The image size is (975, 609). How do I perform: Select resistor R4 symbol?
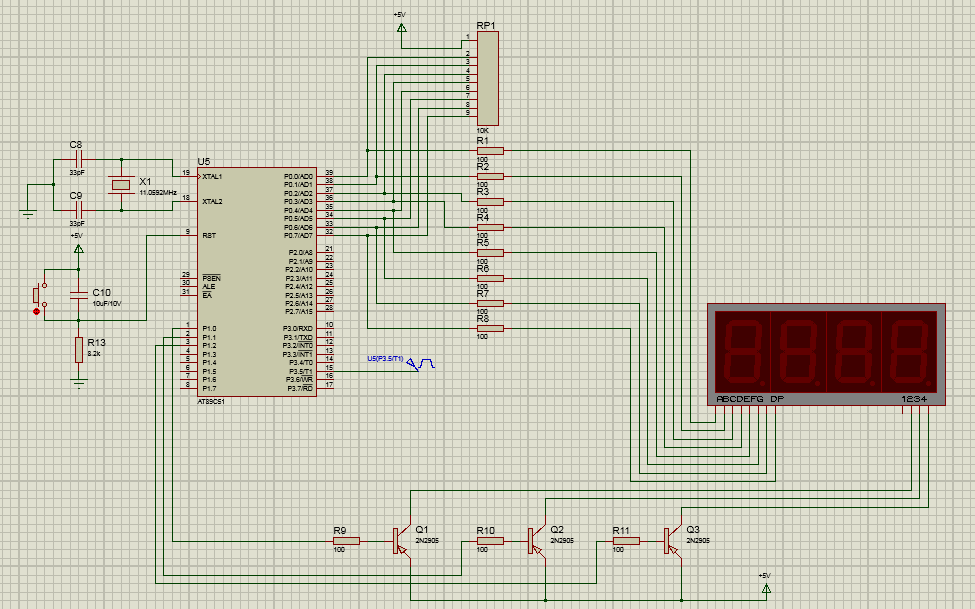click(490, 228)
